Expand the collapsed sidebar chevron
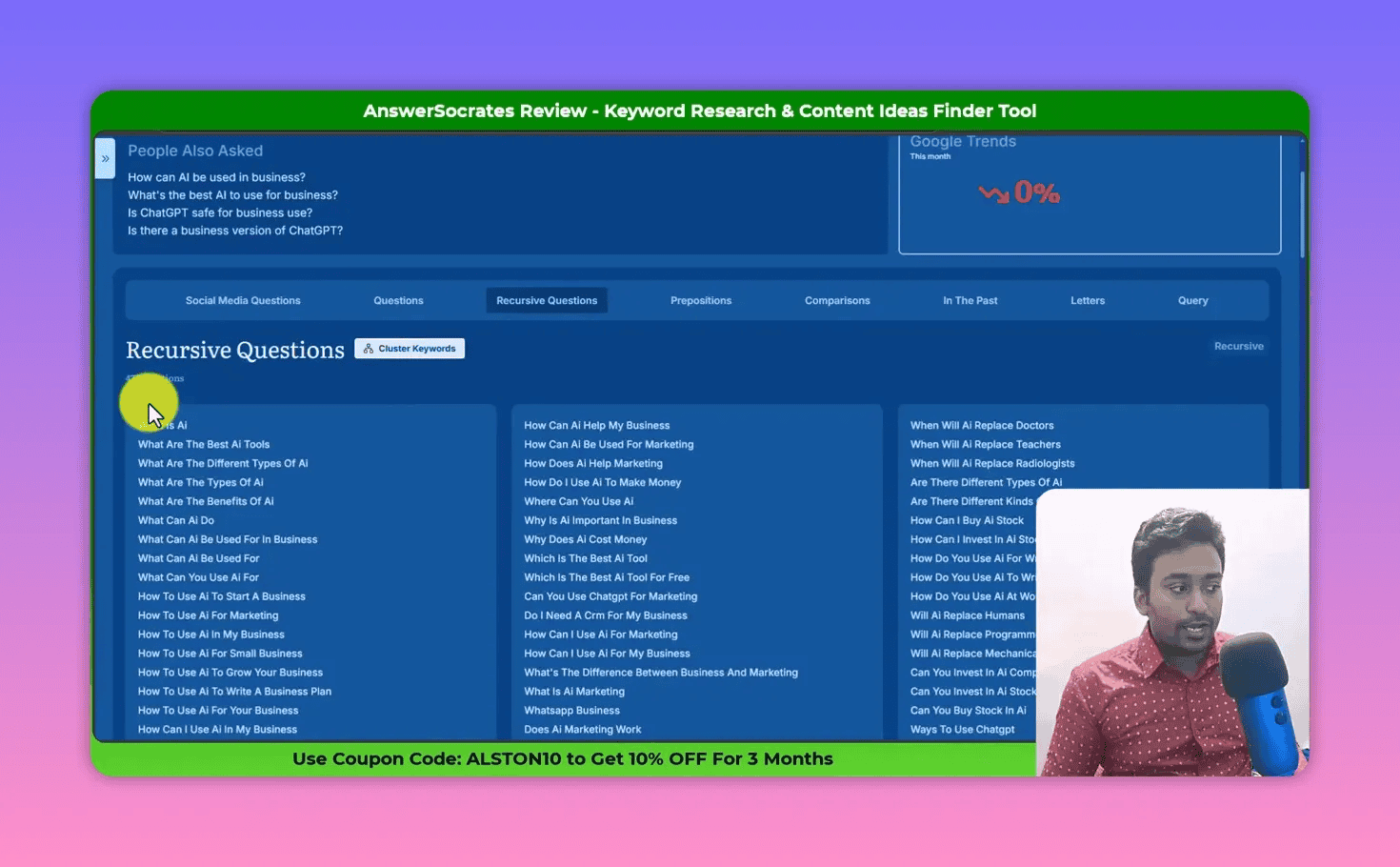This screenshot has height=867, width=1400. point(105,159)
